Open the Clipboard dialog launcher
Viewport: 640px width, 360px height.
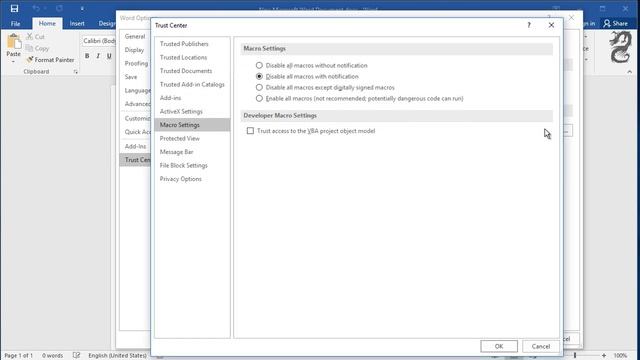76,71
